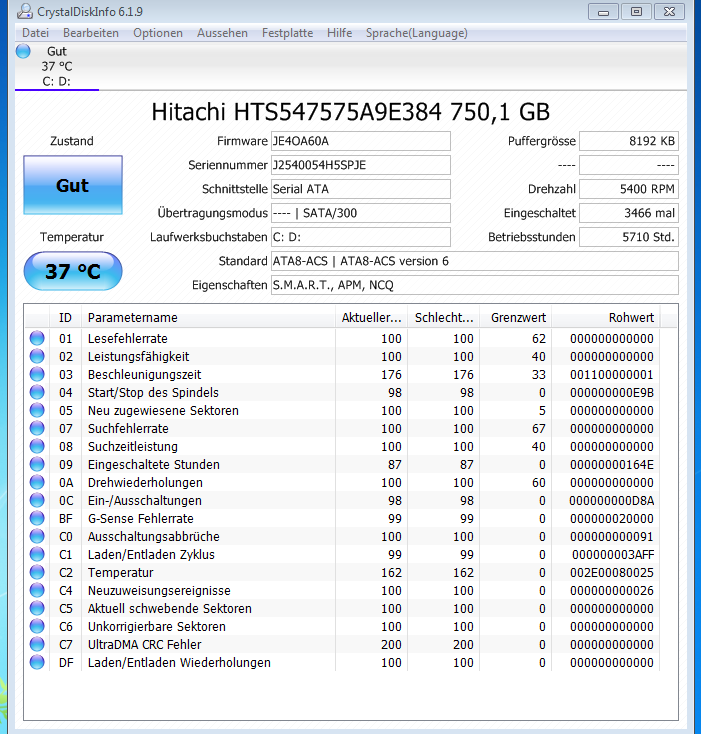
Task: Click the CrystalDiskInfo title bar icon
Action: point(24,11)
